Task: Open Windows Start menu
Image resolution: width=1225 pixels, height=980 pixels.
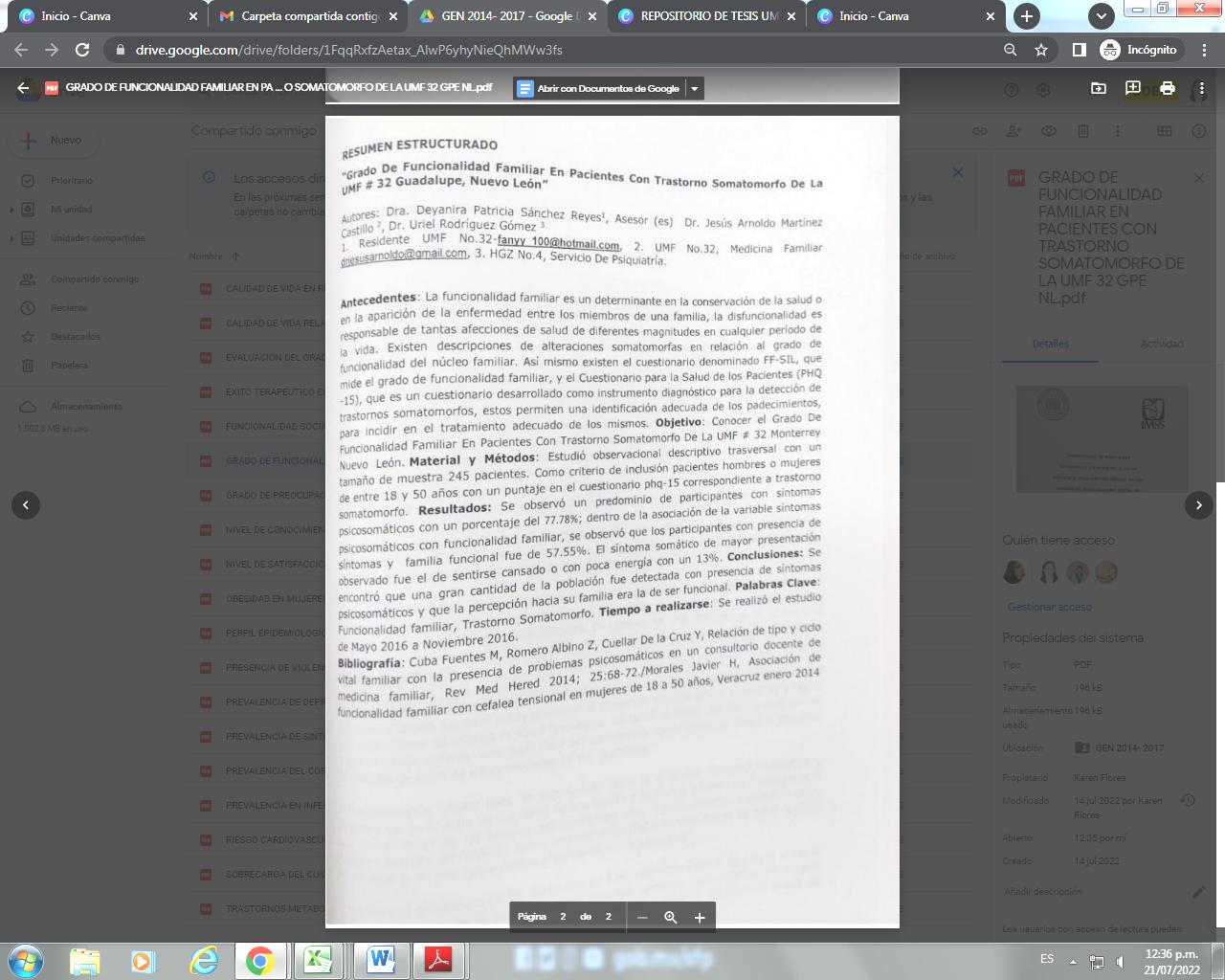Action: click(x=26, y=960)
